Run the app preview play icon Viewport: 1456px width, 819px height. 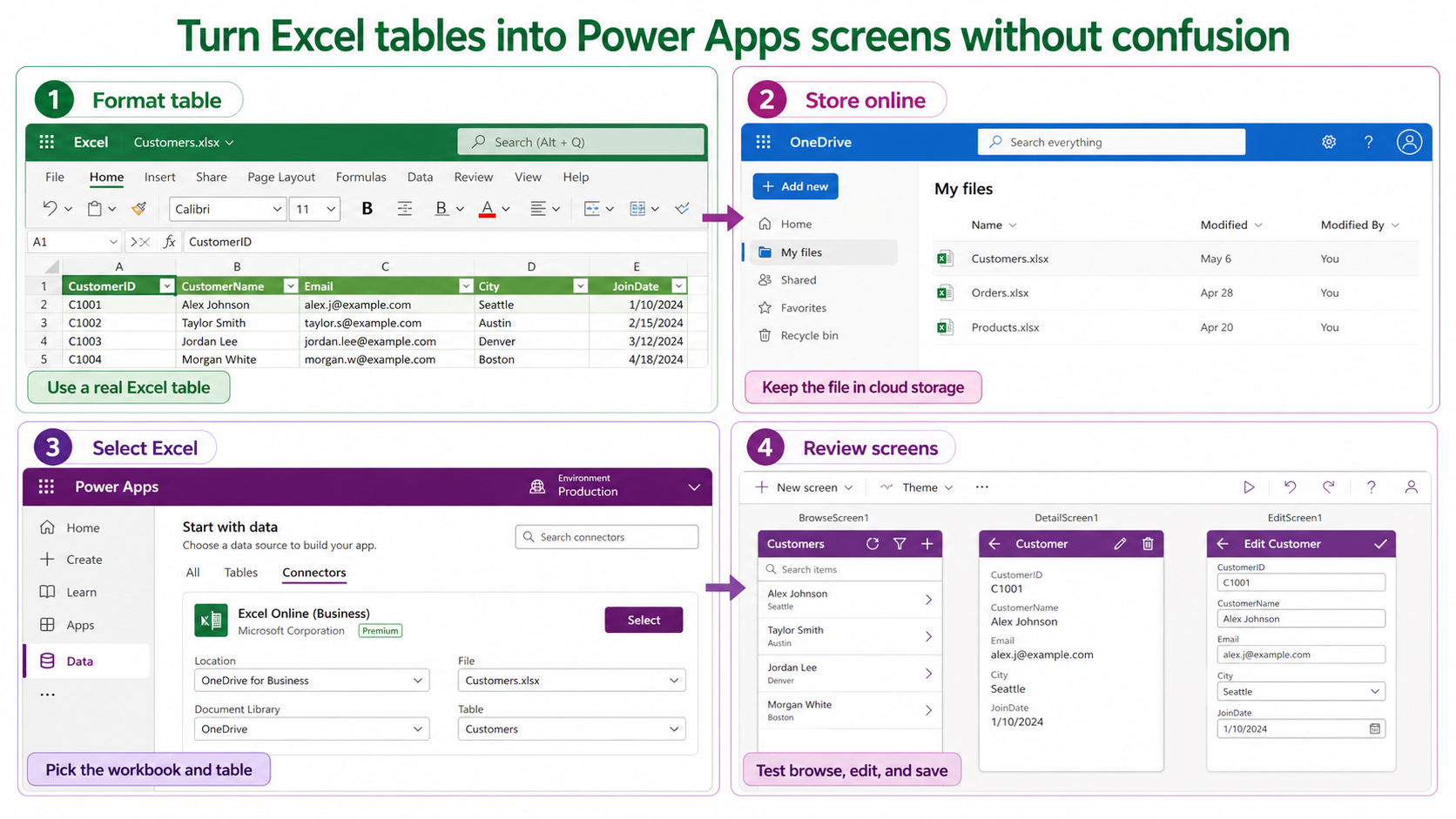click(x=1249, y=487)
